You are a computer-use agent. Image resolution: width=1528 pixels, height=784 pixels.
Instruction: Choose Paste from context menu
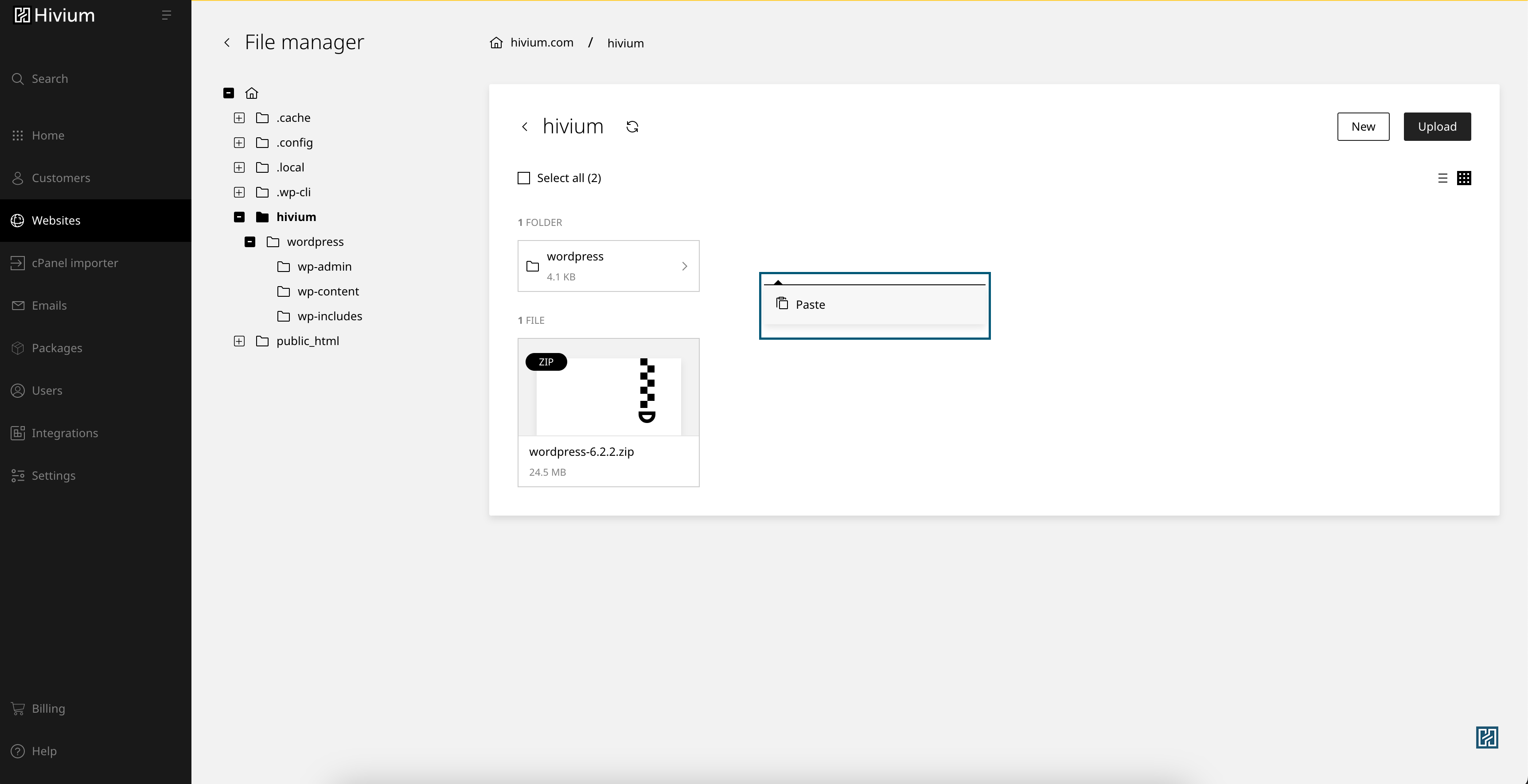875,305
